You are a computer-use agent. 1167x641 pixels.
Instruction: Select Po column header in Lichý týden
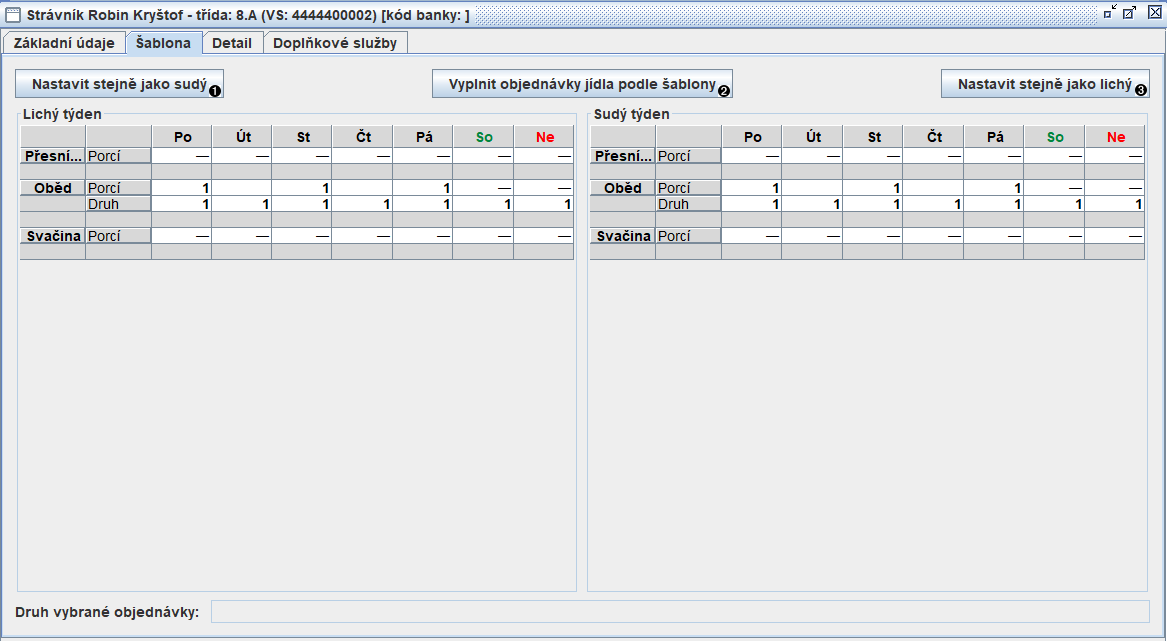182,137
